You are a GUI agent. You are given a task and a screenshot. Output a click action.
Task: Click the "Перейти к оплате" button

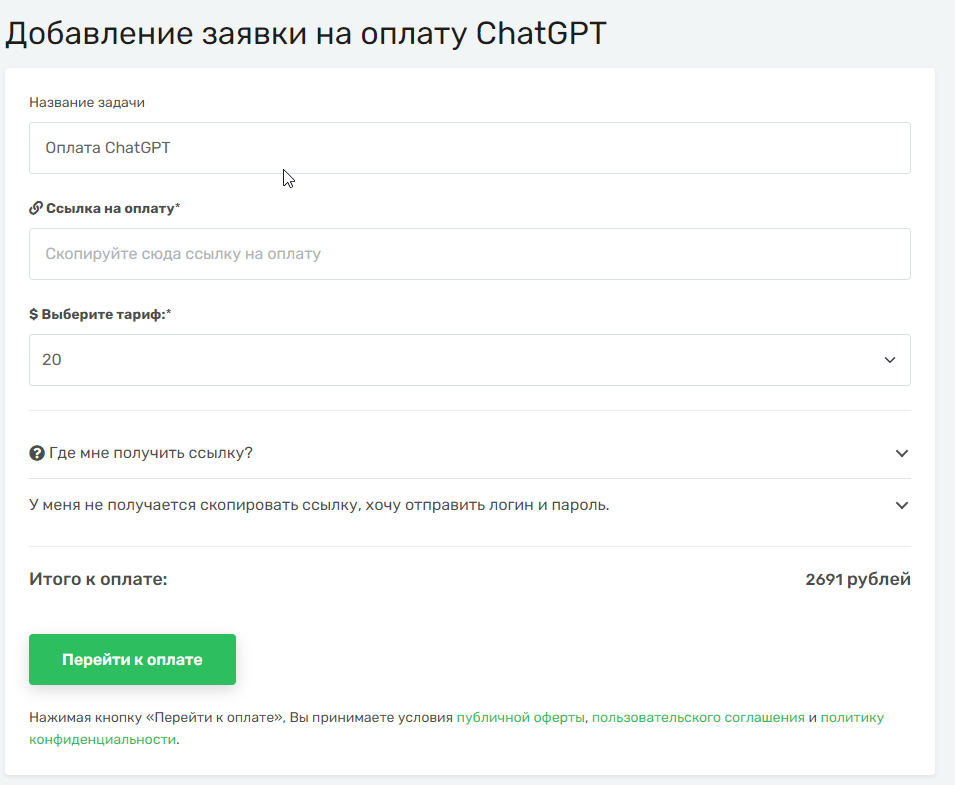(x=132, y=660)
